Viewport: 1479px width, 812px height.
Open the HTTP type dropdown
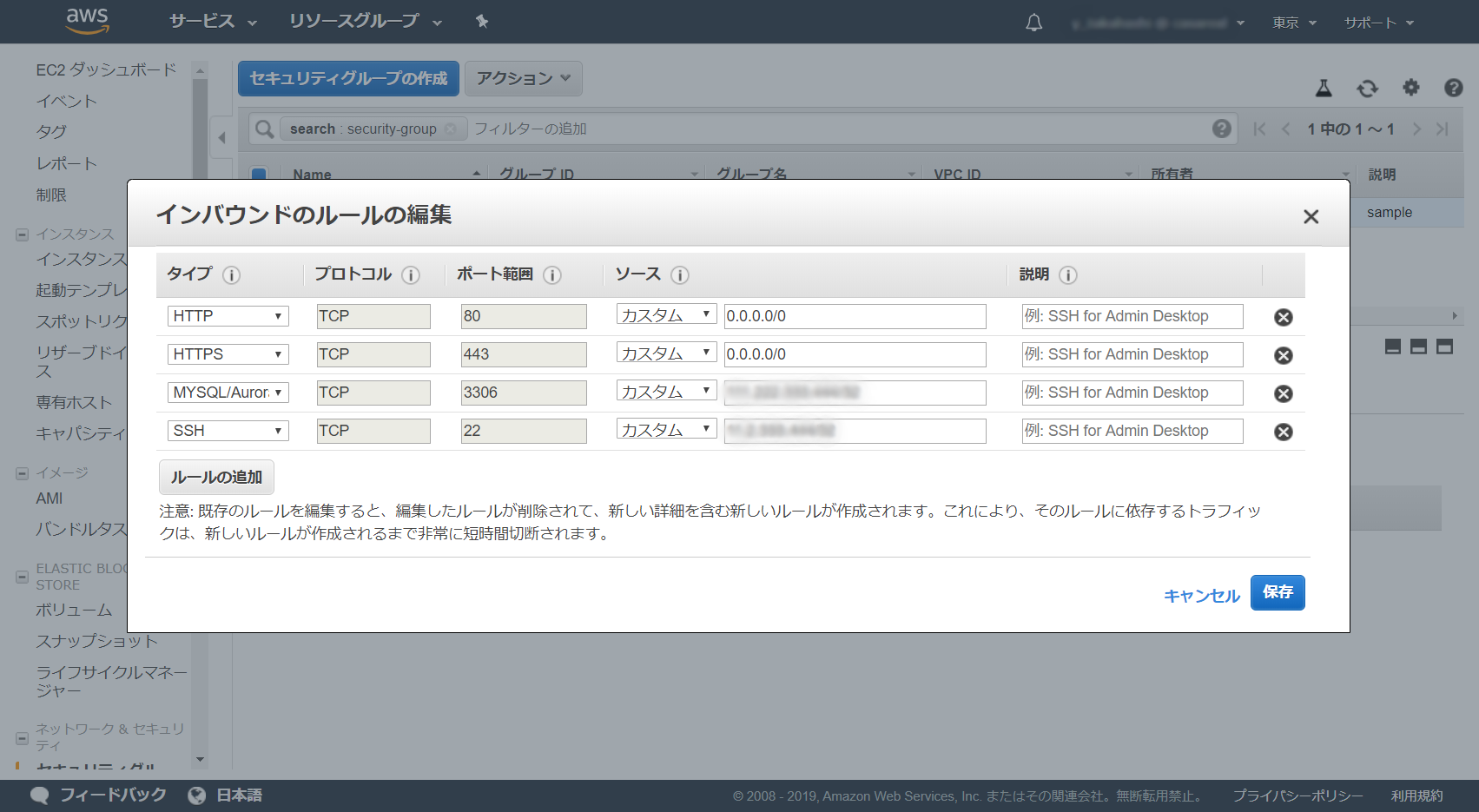pyautogui.click(x=228, y=316)
